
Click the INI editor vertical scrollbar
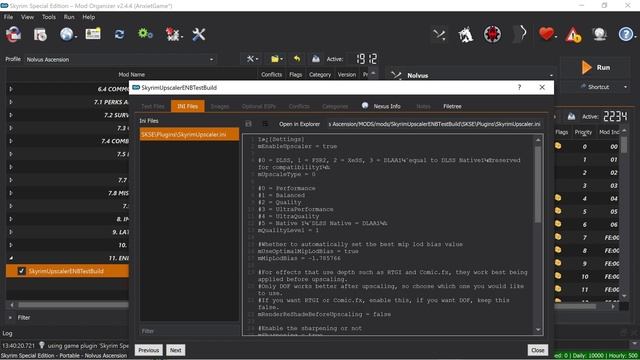pyautogui.click(x=538, y=184)
